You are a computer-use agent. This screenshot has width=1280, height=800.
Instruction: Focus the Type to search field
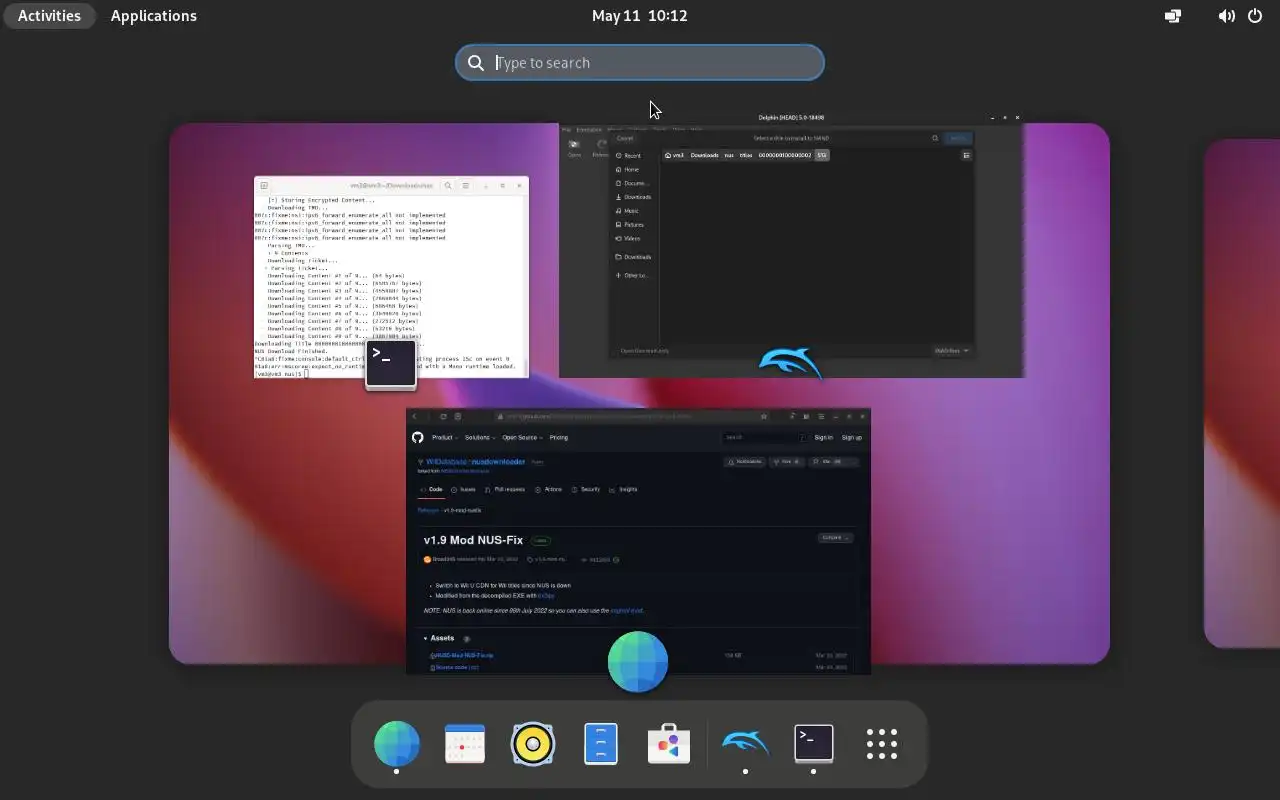tap(640, 62)
